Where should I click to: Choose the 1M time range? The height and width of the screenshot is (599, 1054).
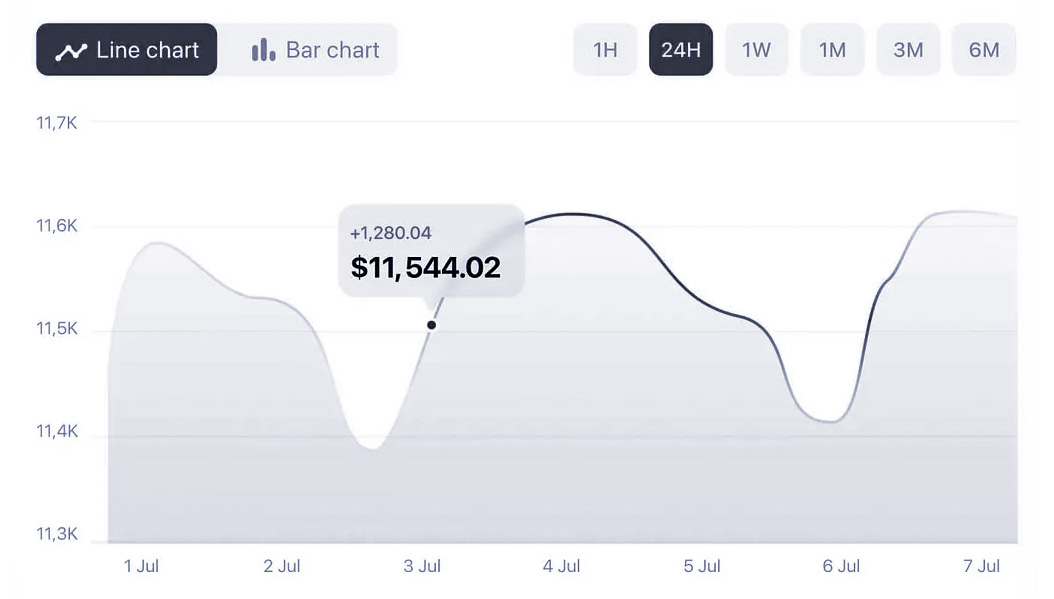[x=832, y=50]
